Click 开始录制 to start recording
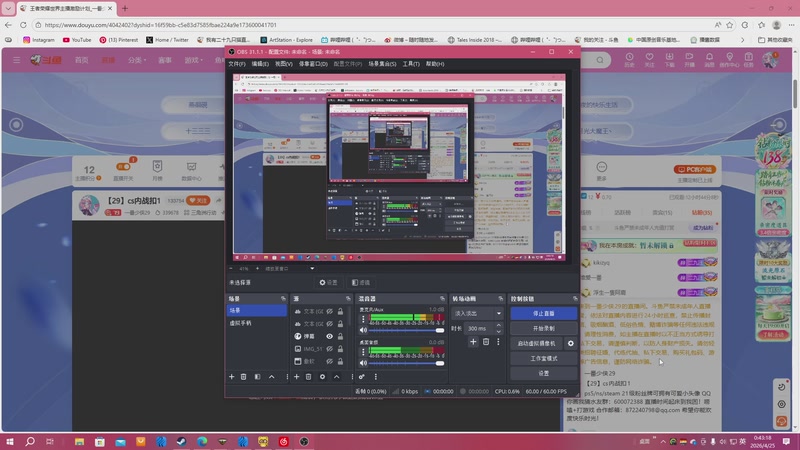The width and height of the screenshot is (800, 450). point(544,329)
